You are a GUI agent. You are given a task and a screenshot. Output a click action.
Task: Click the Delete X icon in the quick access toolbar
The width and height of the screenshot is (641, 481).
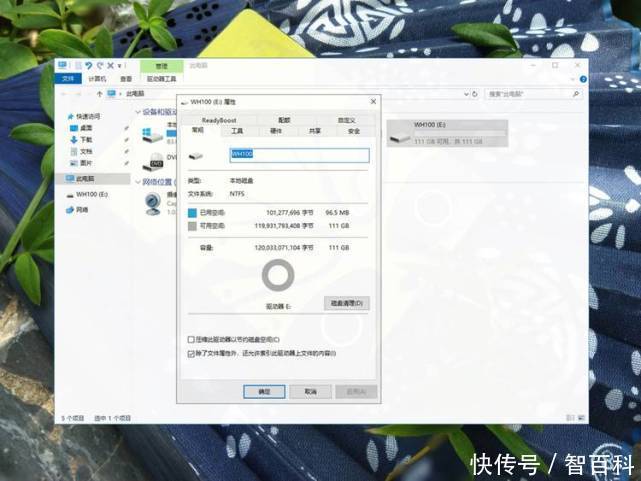coord(110,65)
